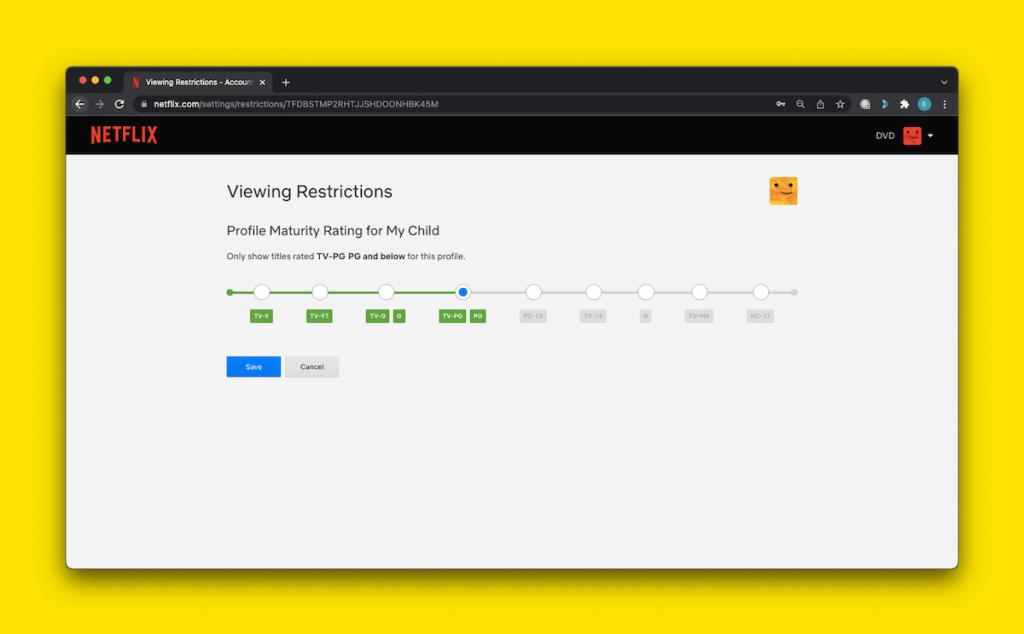Expand the tab search chevron
Image resolution: width=1024 pixels, height=634 pixels.
(x=944, y=82)
